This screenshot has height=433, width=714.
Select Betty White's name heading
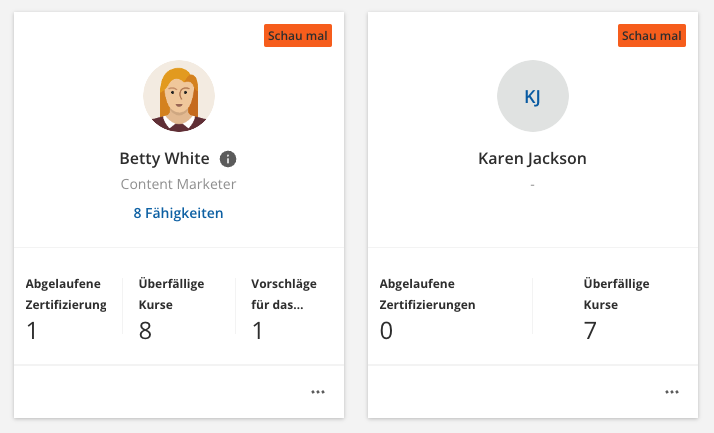click(x=164, y=158)
